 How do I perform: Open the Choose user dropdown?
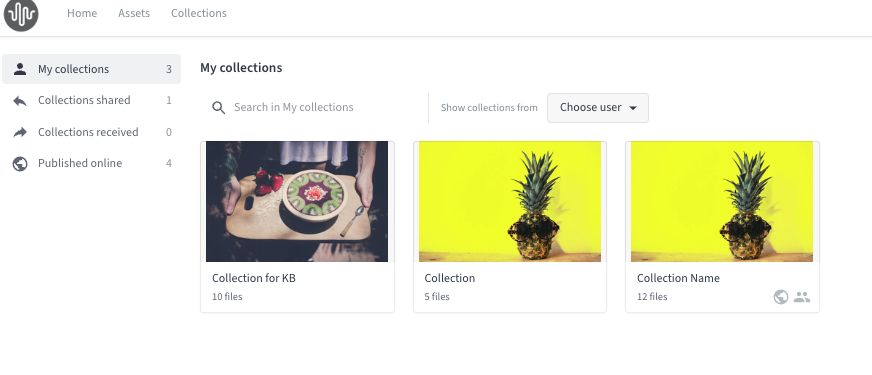pyautogui.click(x=598, y=107)
